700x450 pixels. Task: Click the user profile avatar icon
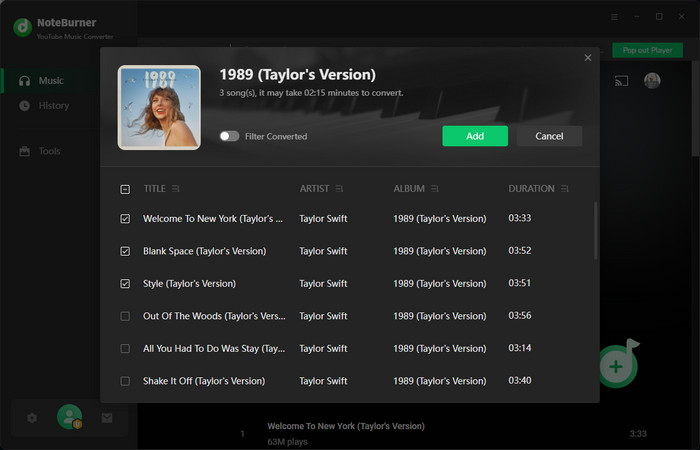[x=69, y=417]
